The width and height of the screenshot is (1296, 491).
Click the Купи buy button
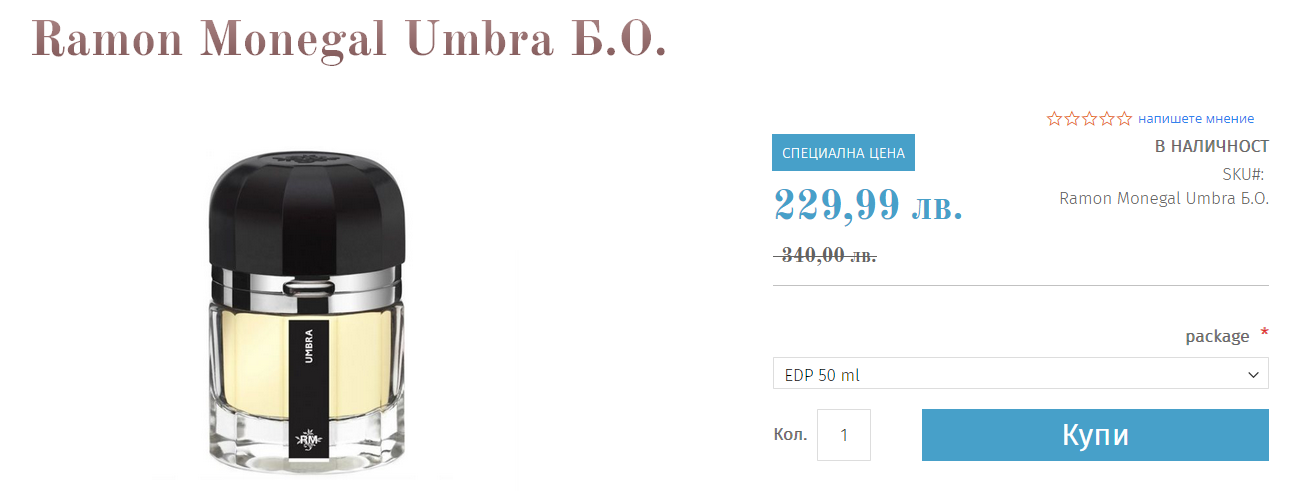click(1095, 435)
